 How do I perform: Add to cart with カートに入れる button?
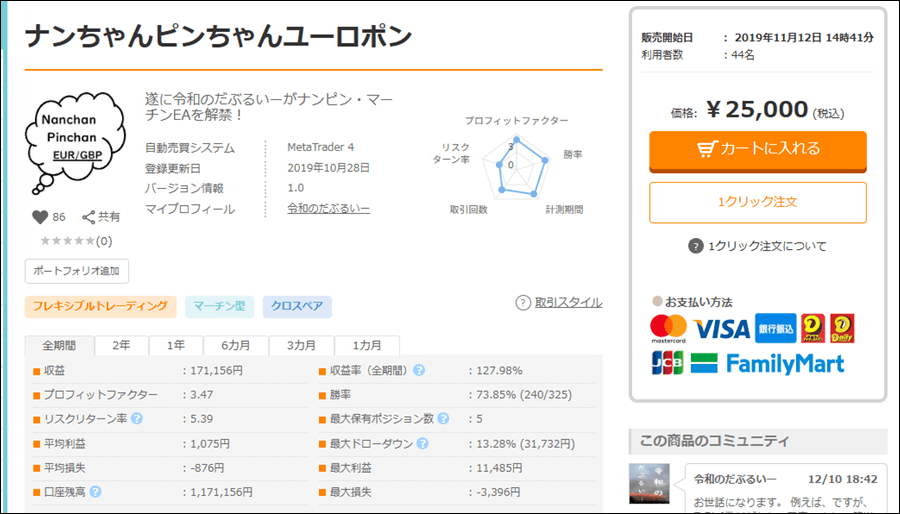[x=757, y=149]
